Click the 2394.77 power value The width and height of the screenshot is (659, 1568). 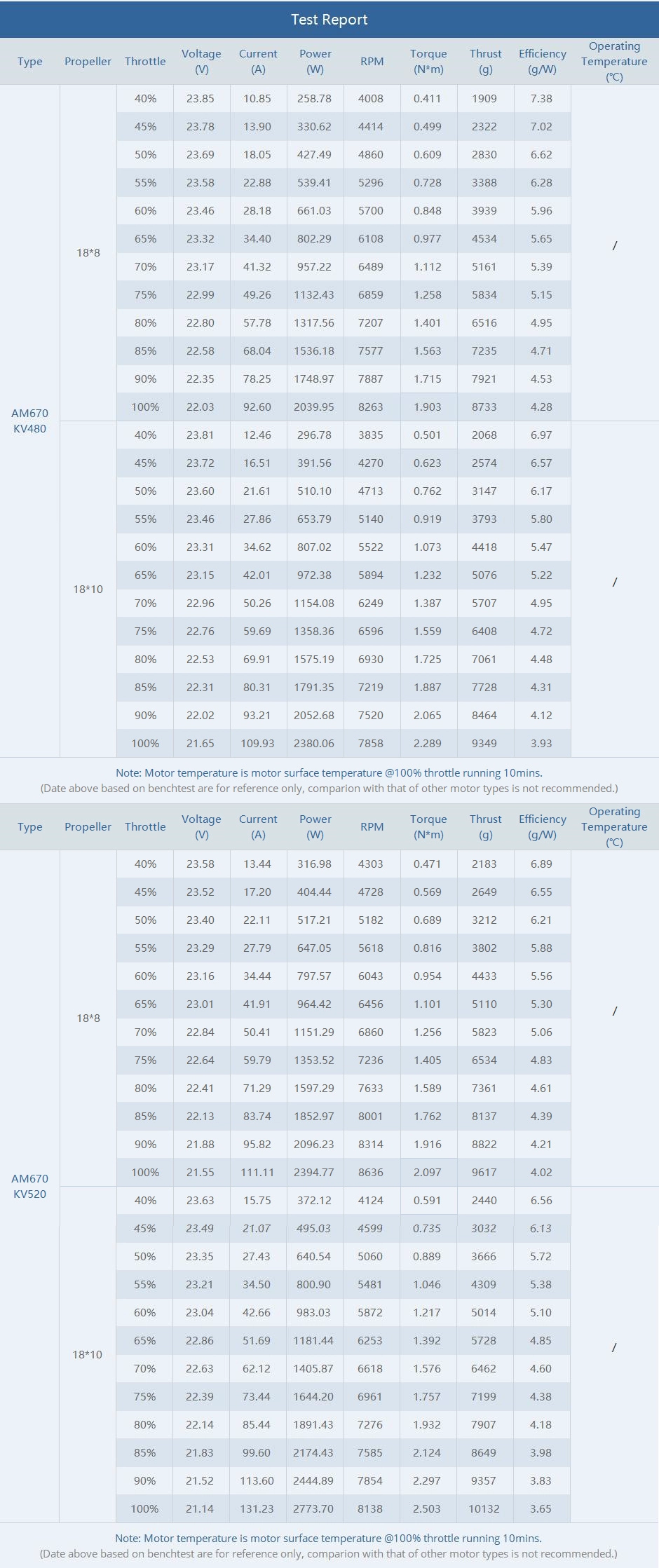click(x=314, y=1172)
